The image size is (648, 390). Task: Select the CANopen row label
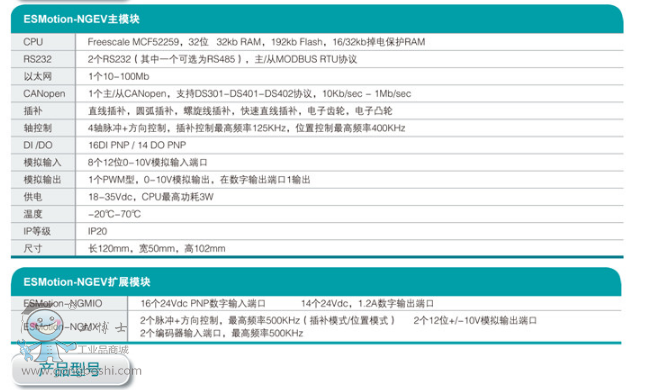[44, 94]
